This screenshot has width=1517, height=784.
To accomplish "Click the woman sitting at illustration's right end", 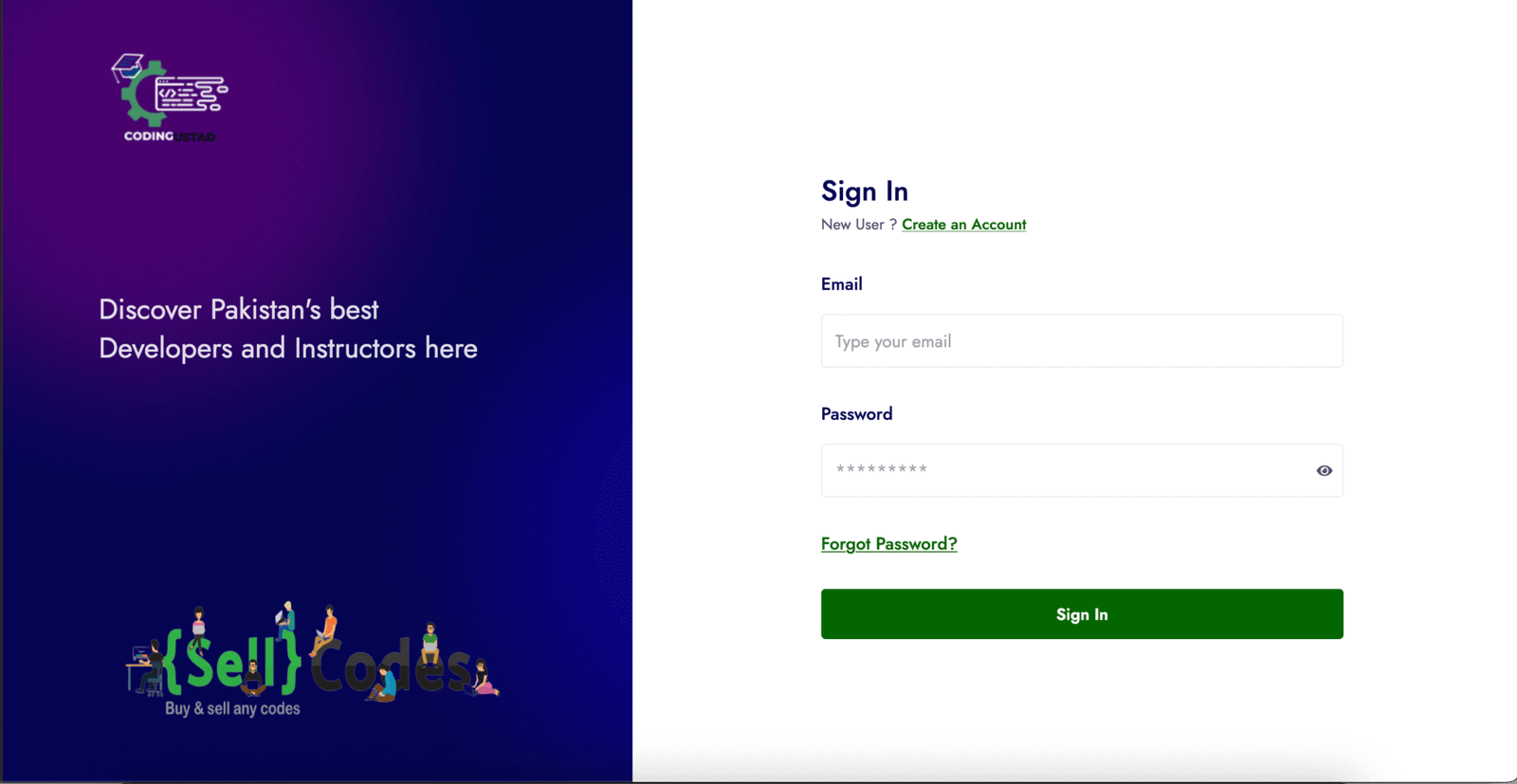I will coord(483,679).
